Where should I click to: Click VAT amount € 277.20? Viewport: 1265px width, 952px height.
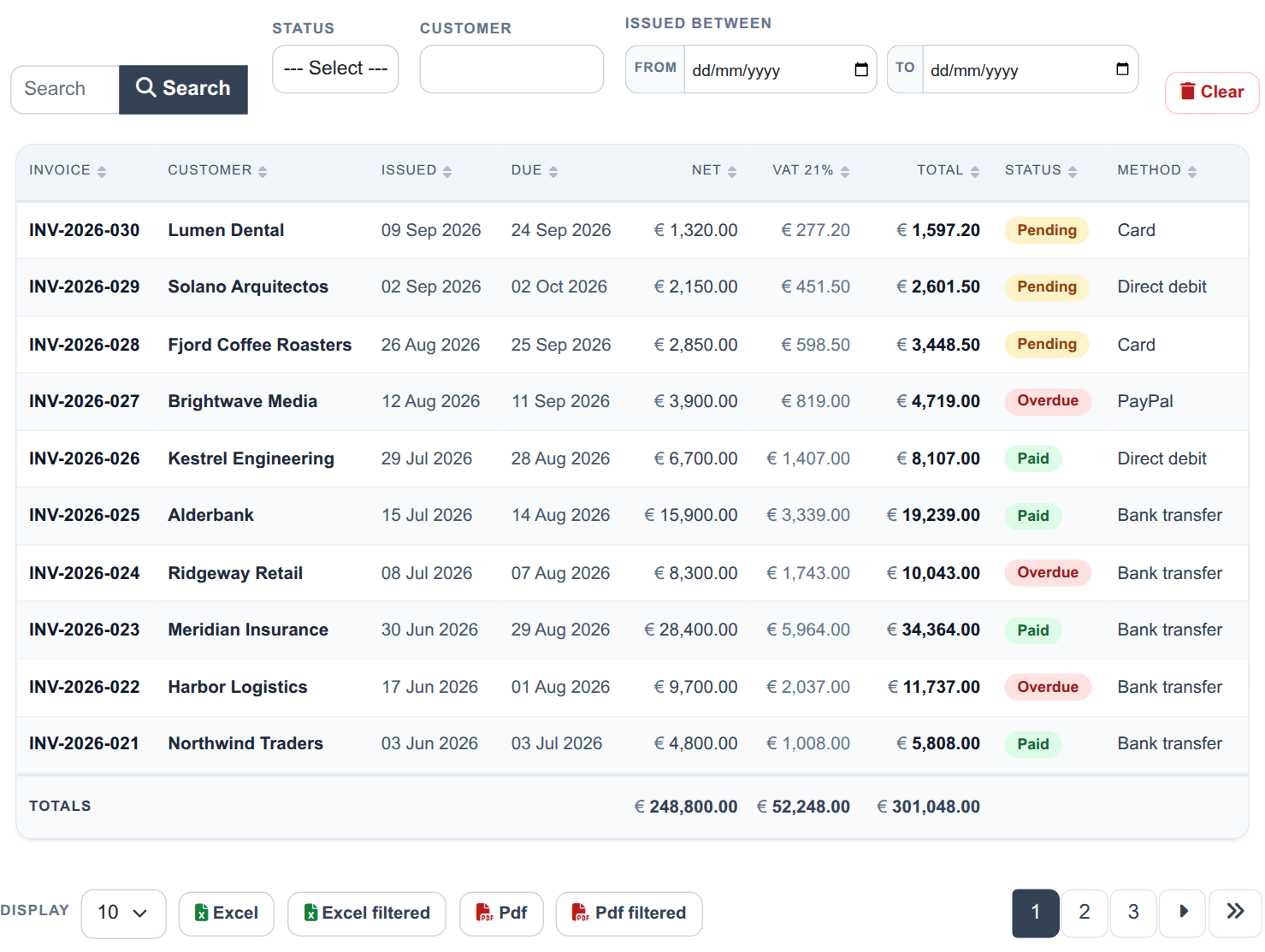pyautogui.click(x=816, y=230)
